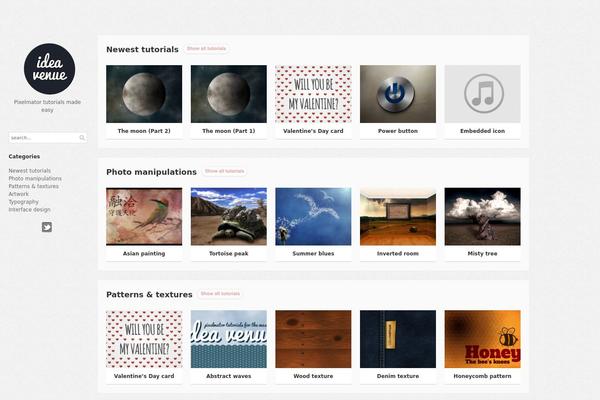Click the search magnifier icon

pyautogui.click(x=82, y=138)
